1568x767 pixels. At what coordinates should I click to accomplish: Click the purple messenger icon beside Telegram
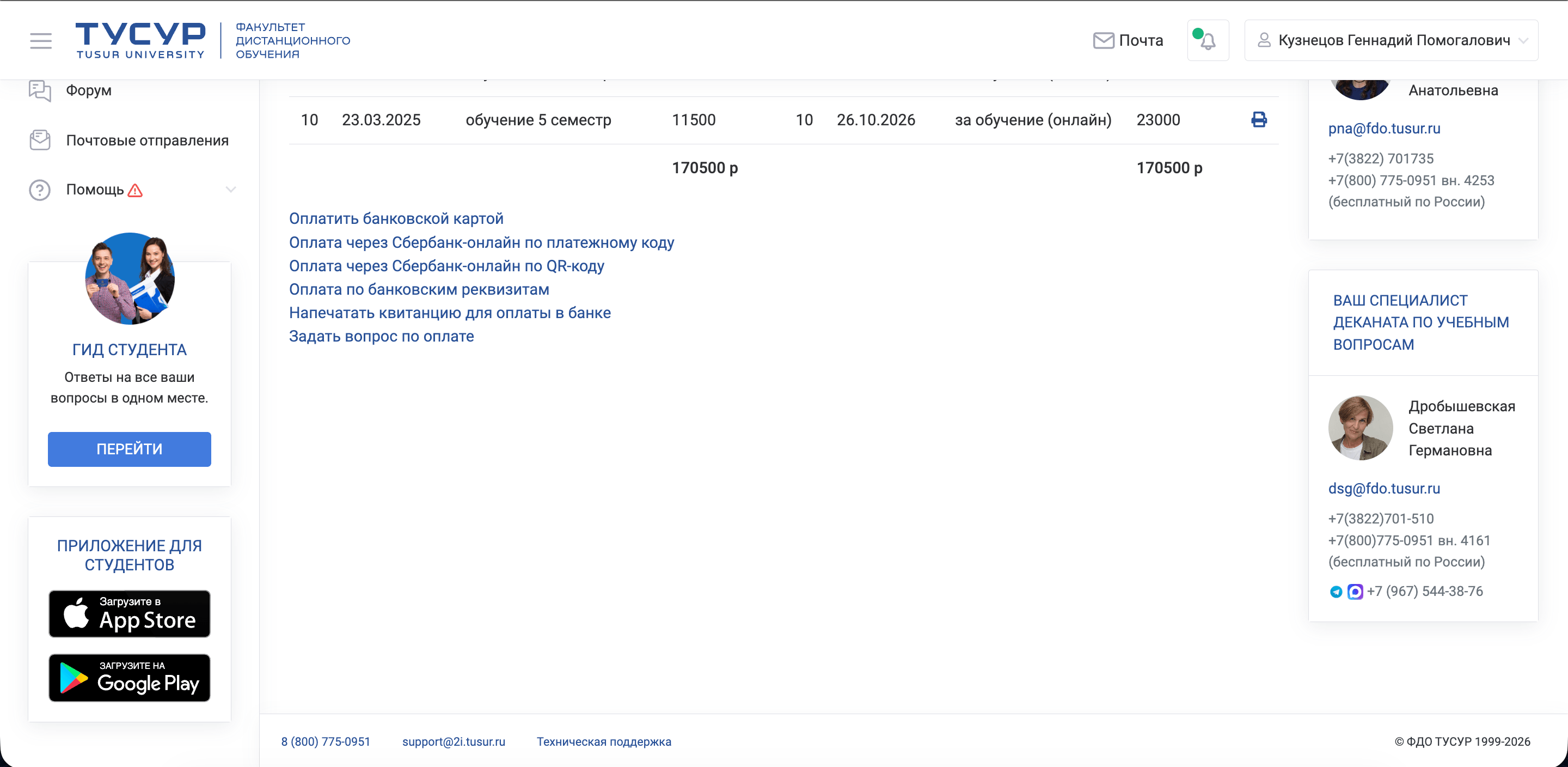coord(1355,592)
